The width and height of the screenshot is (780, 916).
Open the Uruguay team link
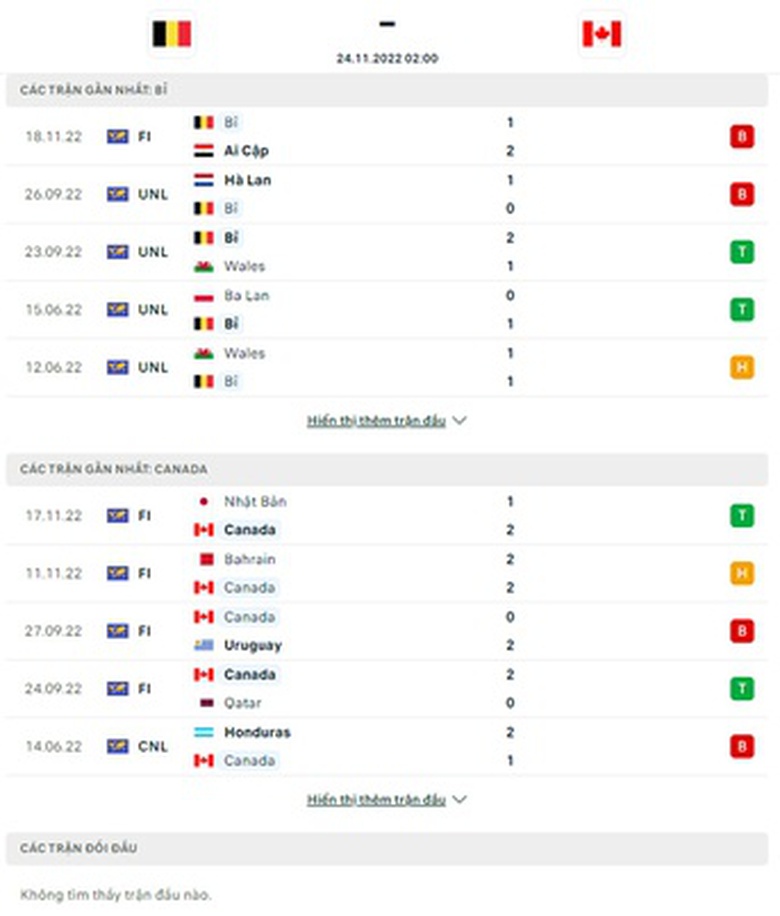(x=252, y=646)
